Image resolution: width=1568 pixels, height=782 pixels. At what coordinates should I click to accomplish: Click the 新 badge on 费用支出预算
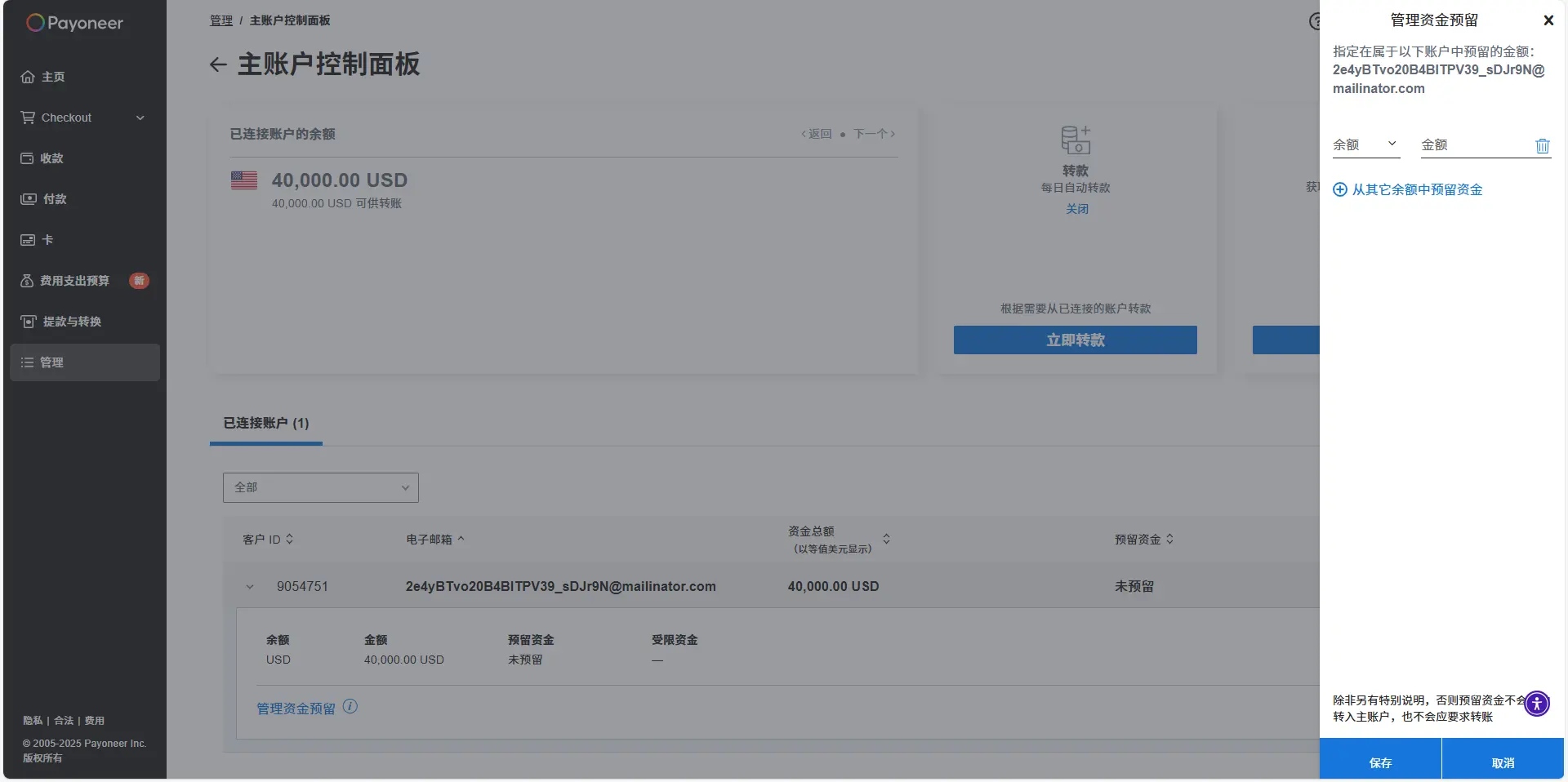point(139,281)
